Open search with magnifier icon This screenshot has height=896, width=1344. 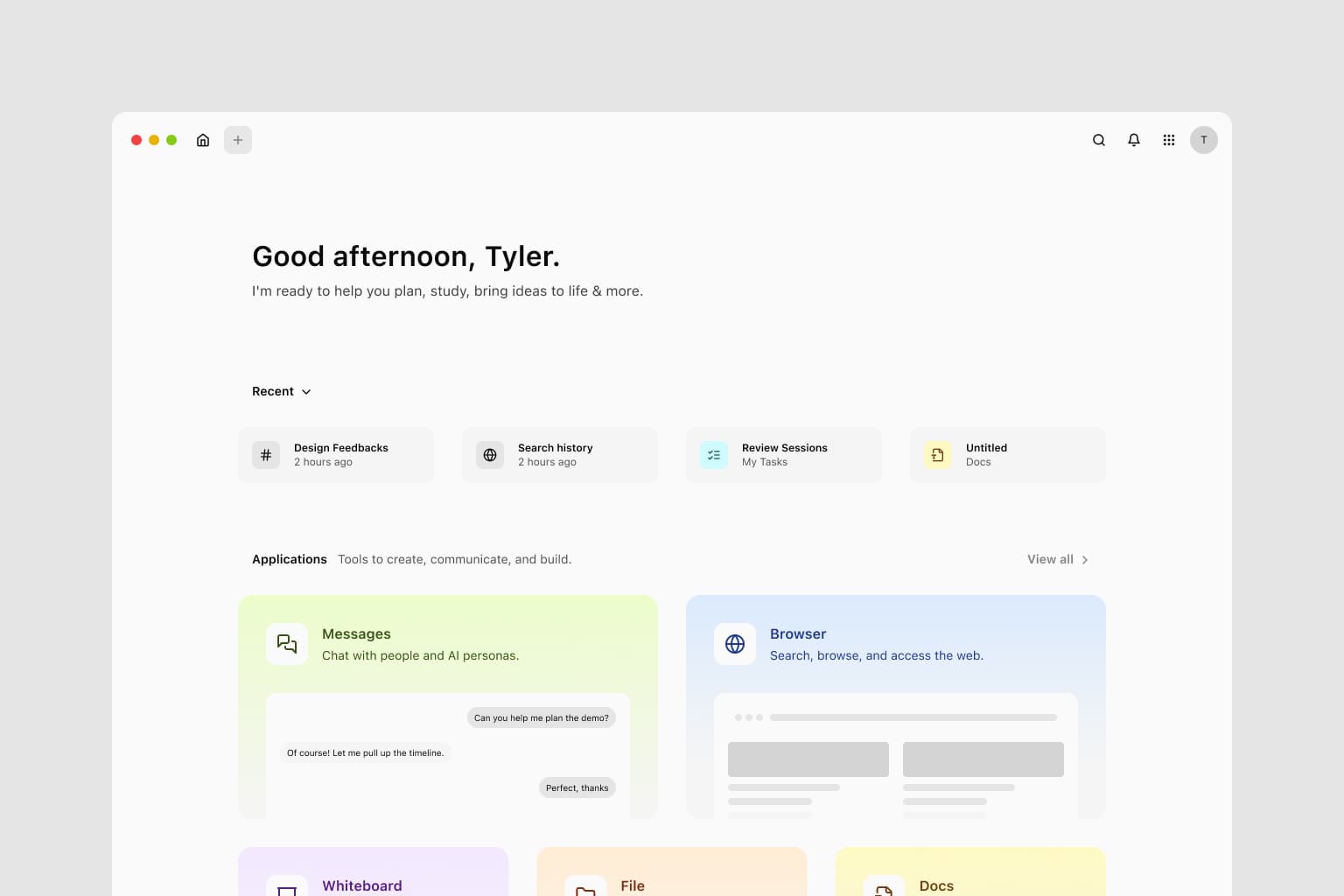pos(1099,140)
